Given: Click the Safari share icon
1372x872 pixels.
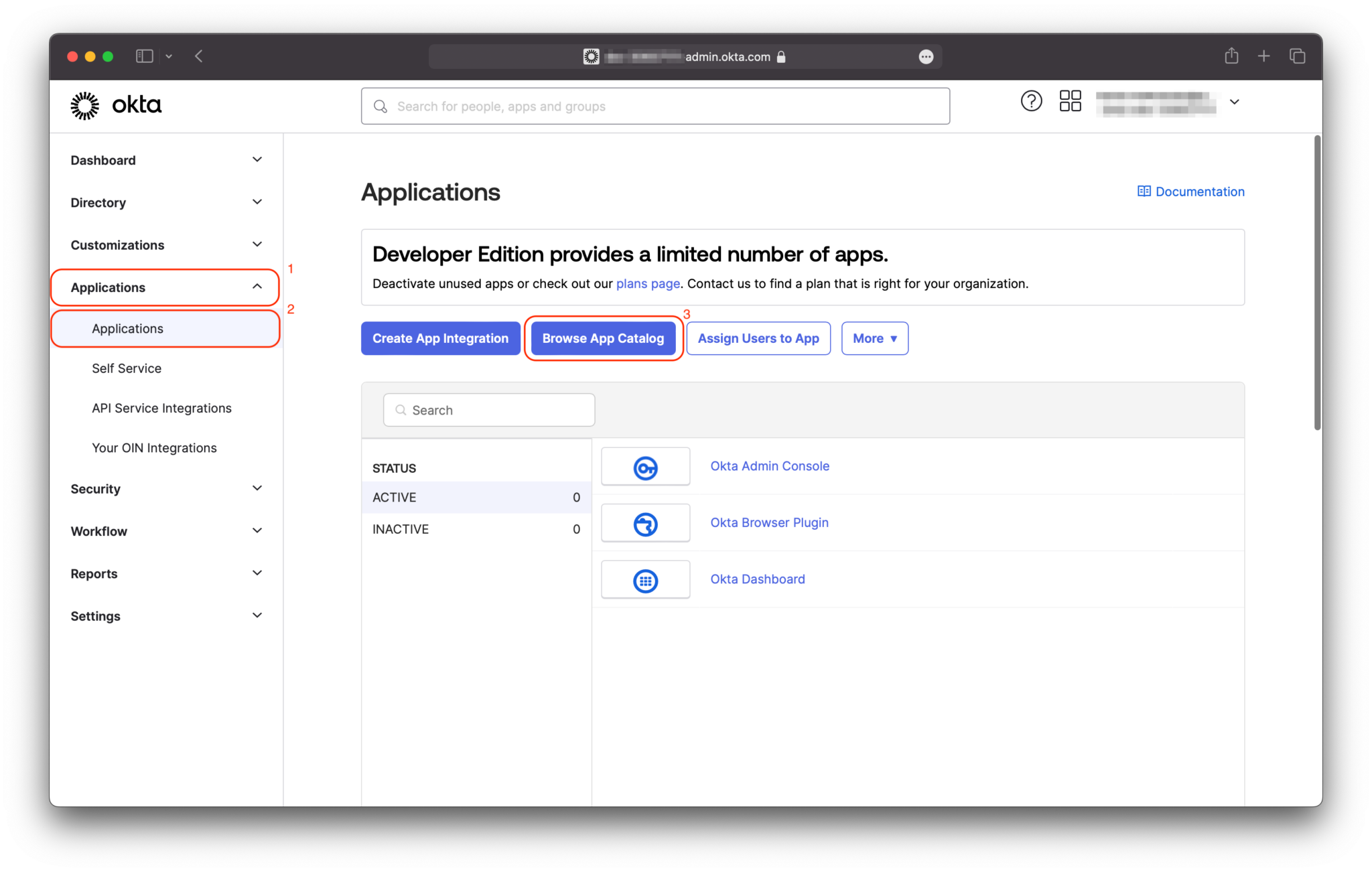Looking at the screenshot, I should click(1231, 56).
